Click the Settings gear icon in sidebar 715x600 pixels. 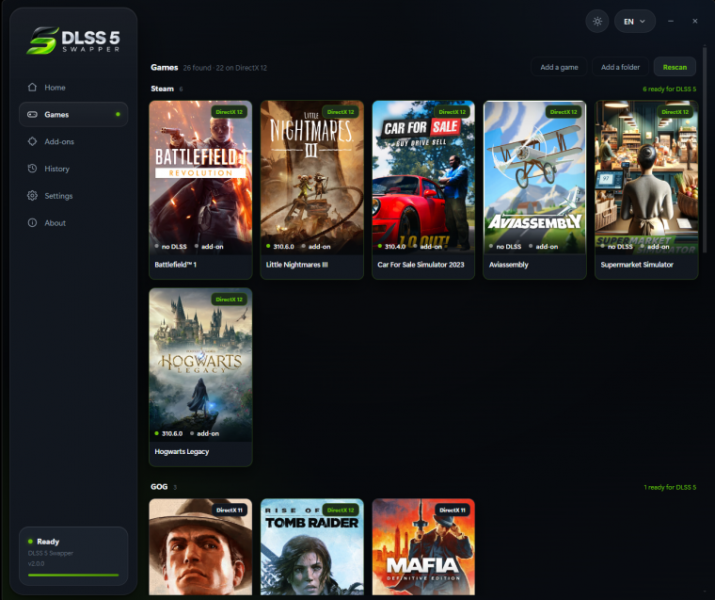(x=32, y=196)
